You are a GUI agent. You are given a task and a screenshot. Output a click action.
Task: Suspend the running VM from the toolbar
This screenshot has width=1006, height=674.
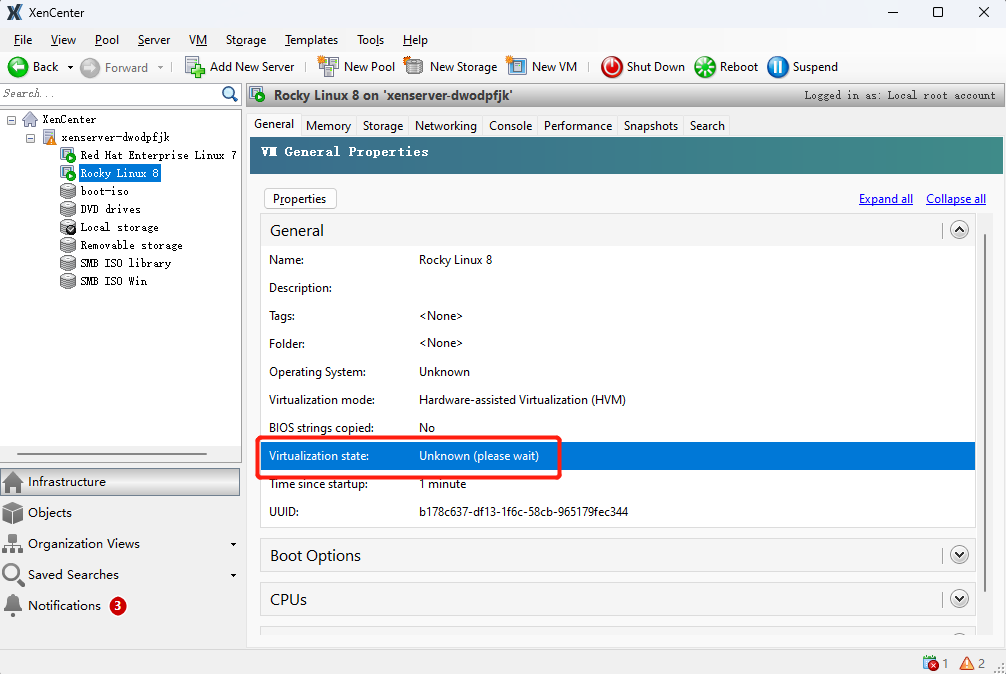(802, 66)
